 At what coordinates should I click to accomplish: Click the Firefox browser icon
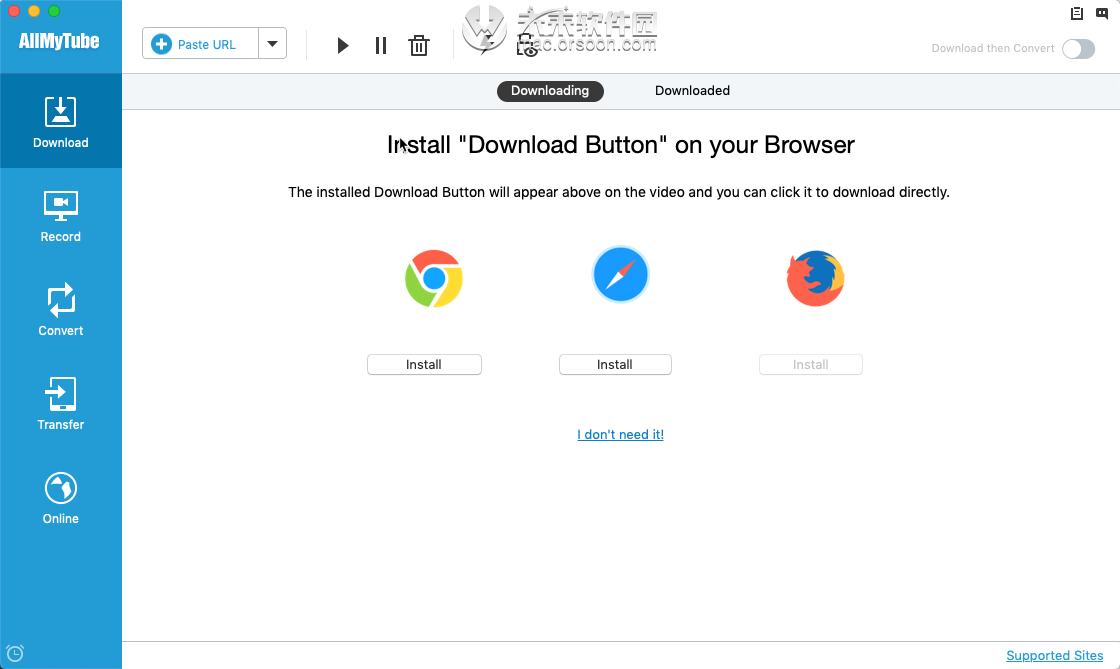[x=816, y=278]
